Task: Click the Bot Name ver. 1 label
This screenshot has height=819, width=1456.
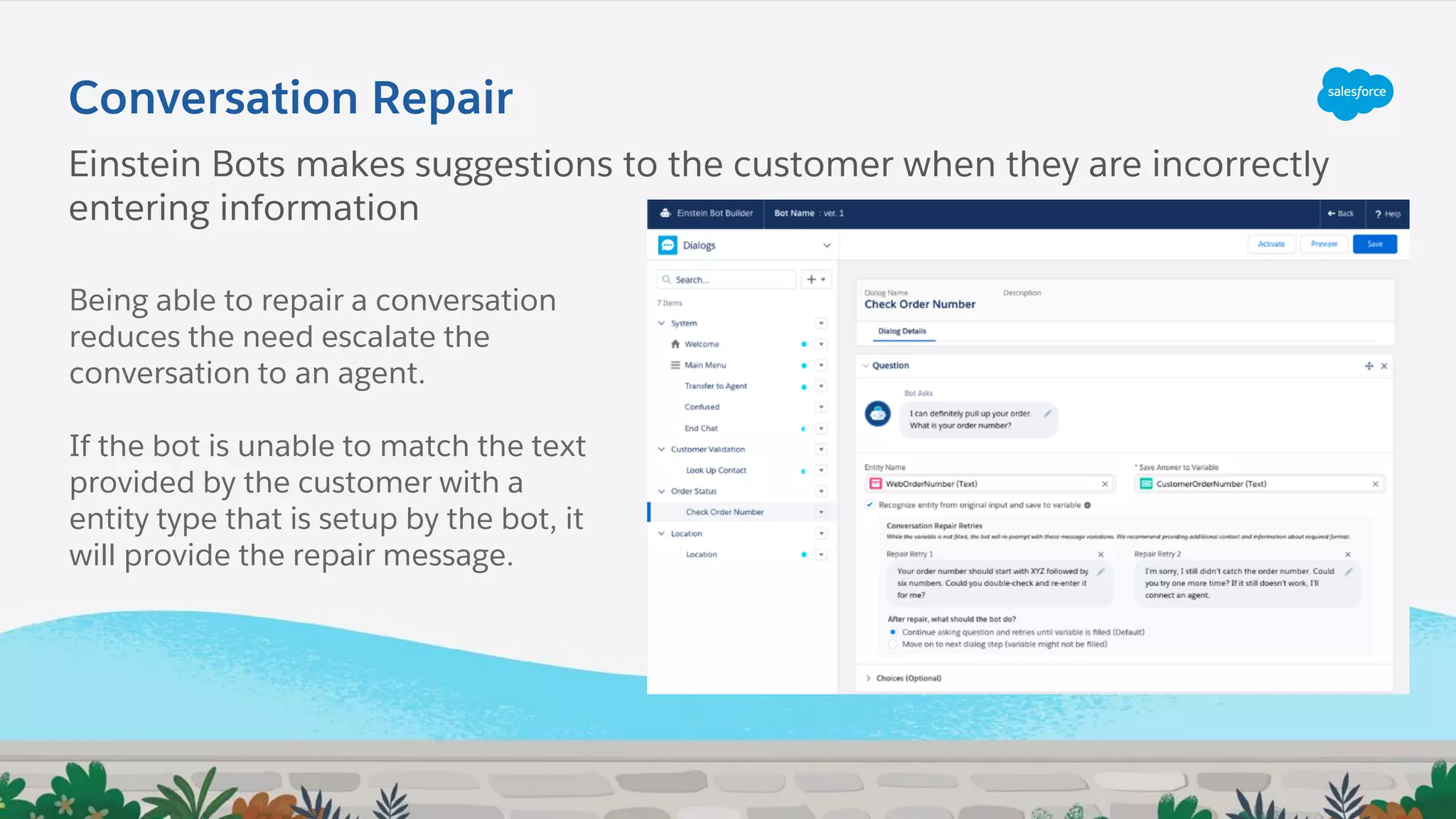Action: (x=809, y=213)
